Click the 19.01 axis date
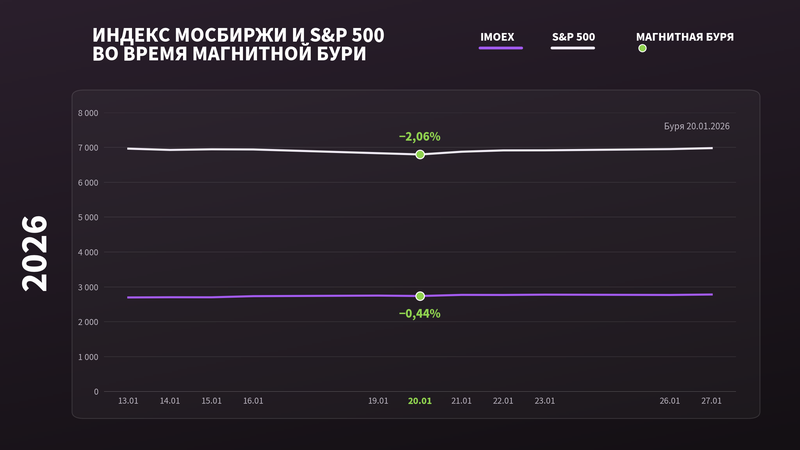The height and width of the screenshot is (450, 800). [x=378, y=401]
